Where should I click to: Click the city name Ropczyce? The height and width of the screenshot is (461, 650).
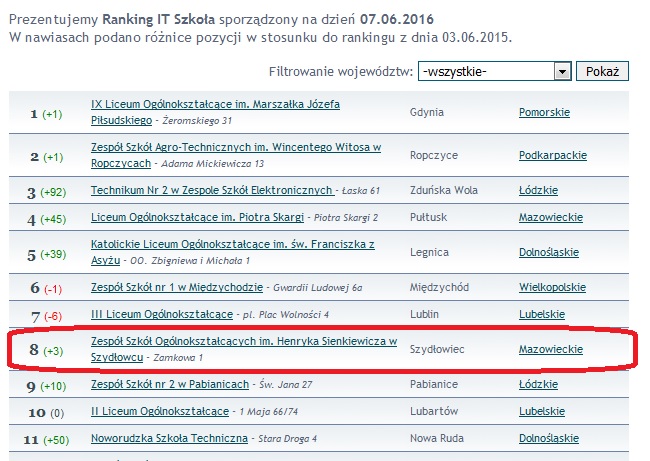pyautogui.click(x=434, y=155)
